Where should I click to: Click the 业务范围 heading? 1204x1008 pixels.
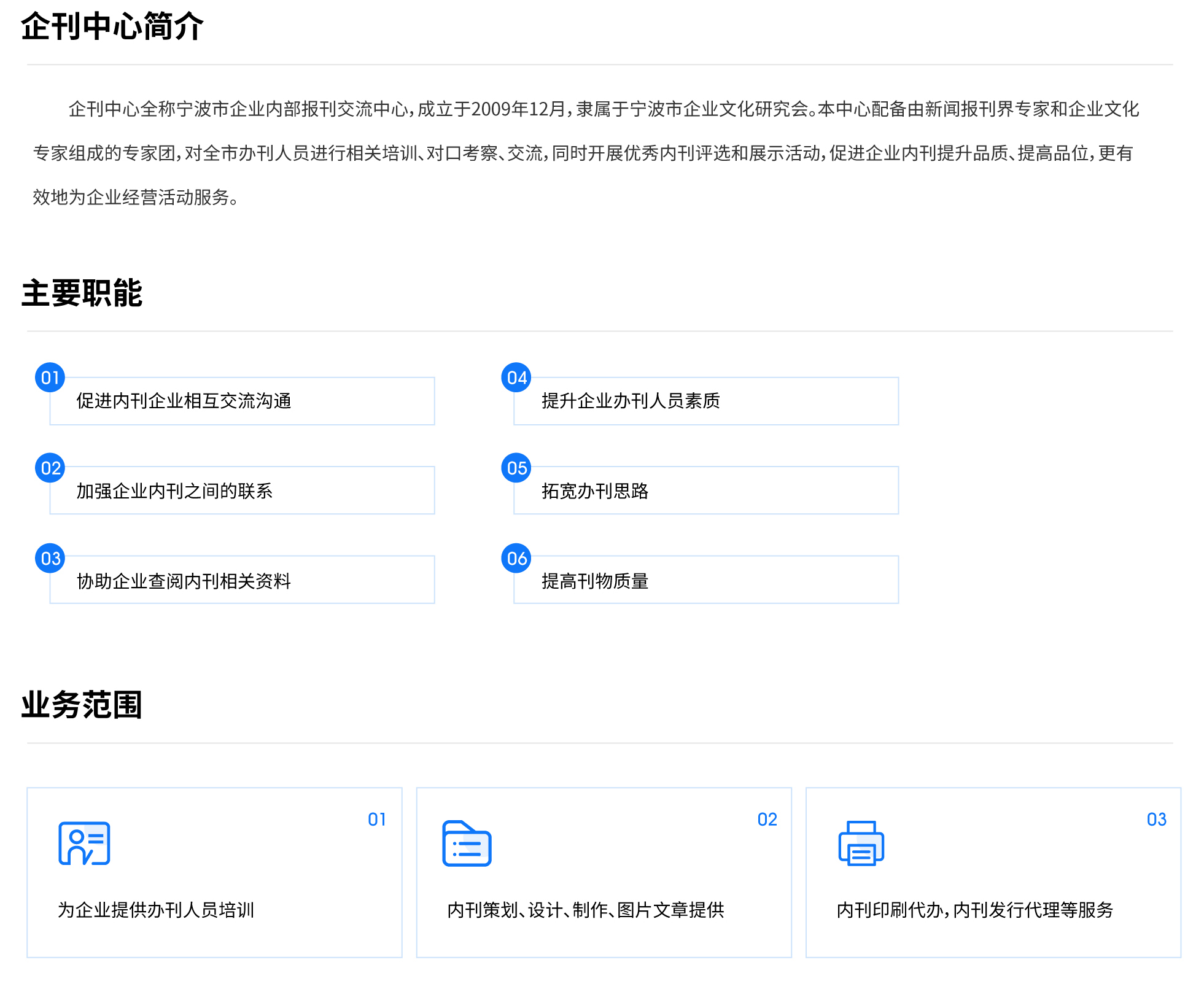click(82, 704)
